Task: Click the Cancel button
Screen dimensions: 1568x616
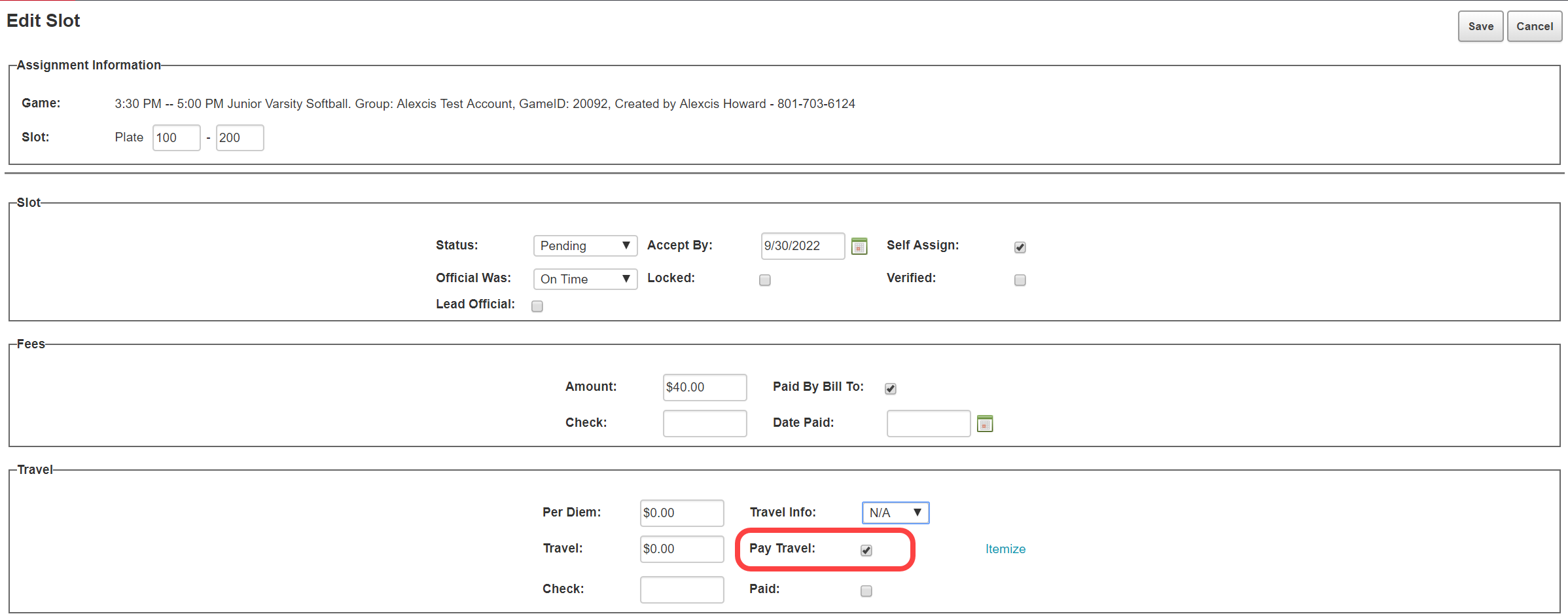Action: coord(1535,26)
